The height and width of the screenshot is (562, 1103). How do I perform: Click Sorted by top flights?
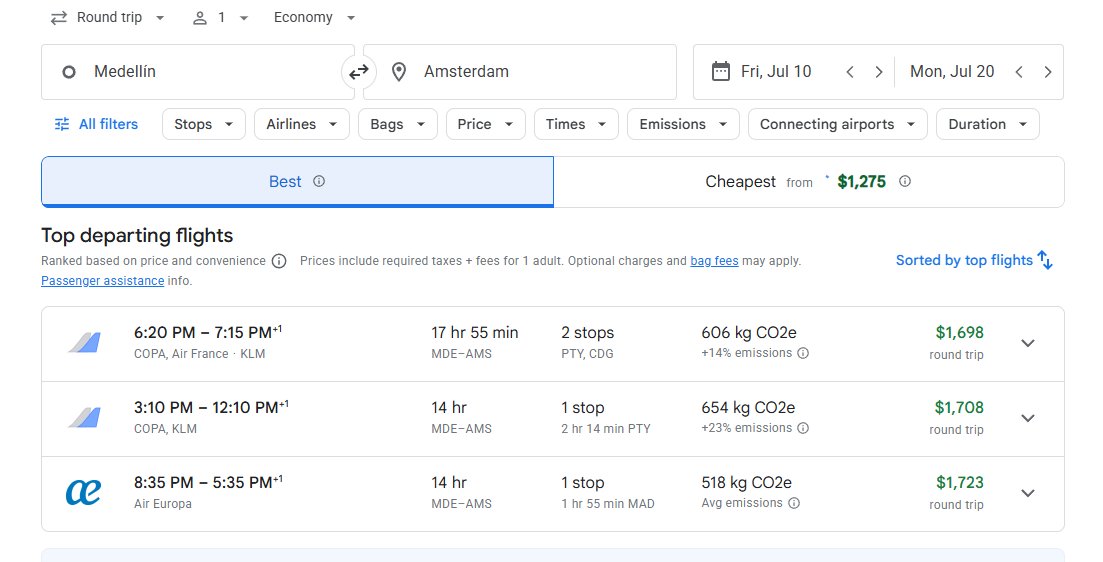click(x=964, y=260)
